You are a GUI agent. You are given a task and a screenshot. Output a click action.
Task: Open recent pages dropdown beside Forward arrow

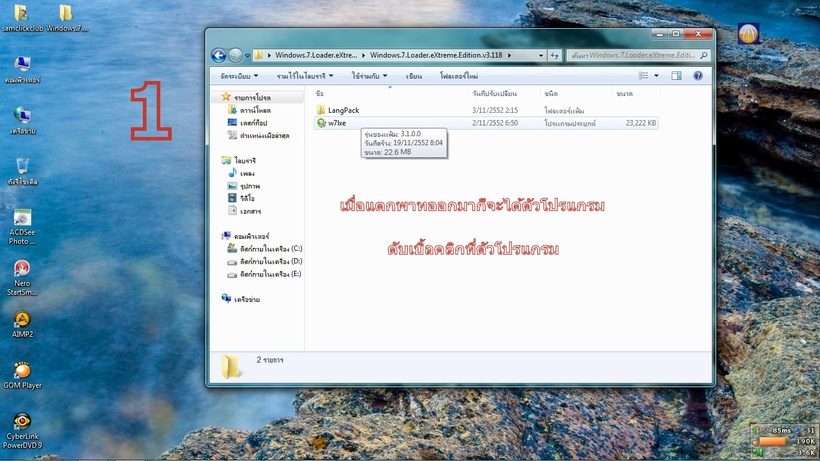pos(247,55)
